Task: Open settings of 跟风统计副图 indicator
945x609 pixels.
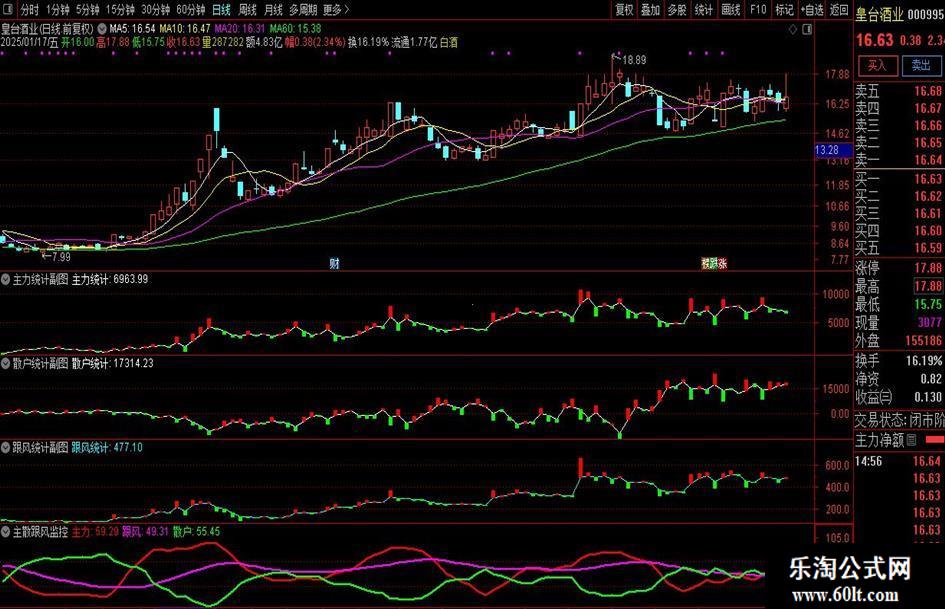Action: click(5, 447)
